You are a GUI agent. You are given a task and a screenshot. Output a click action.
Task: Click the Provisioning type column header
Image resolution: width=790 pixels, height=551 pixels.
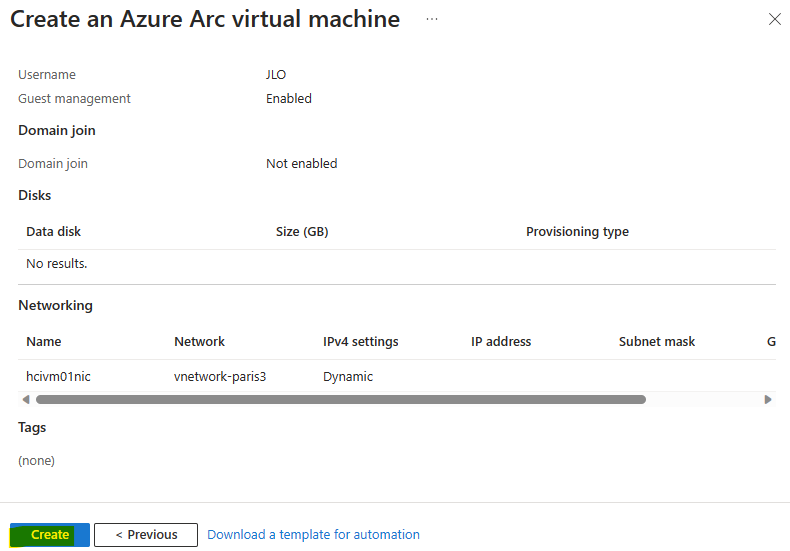pyautogui.click(x=577, y=231)
